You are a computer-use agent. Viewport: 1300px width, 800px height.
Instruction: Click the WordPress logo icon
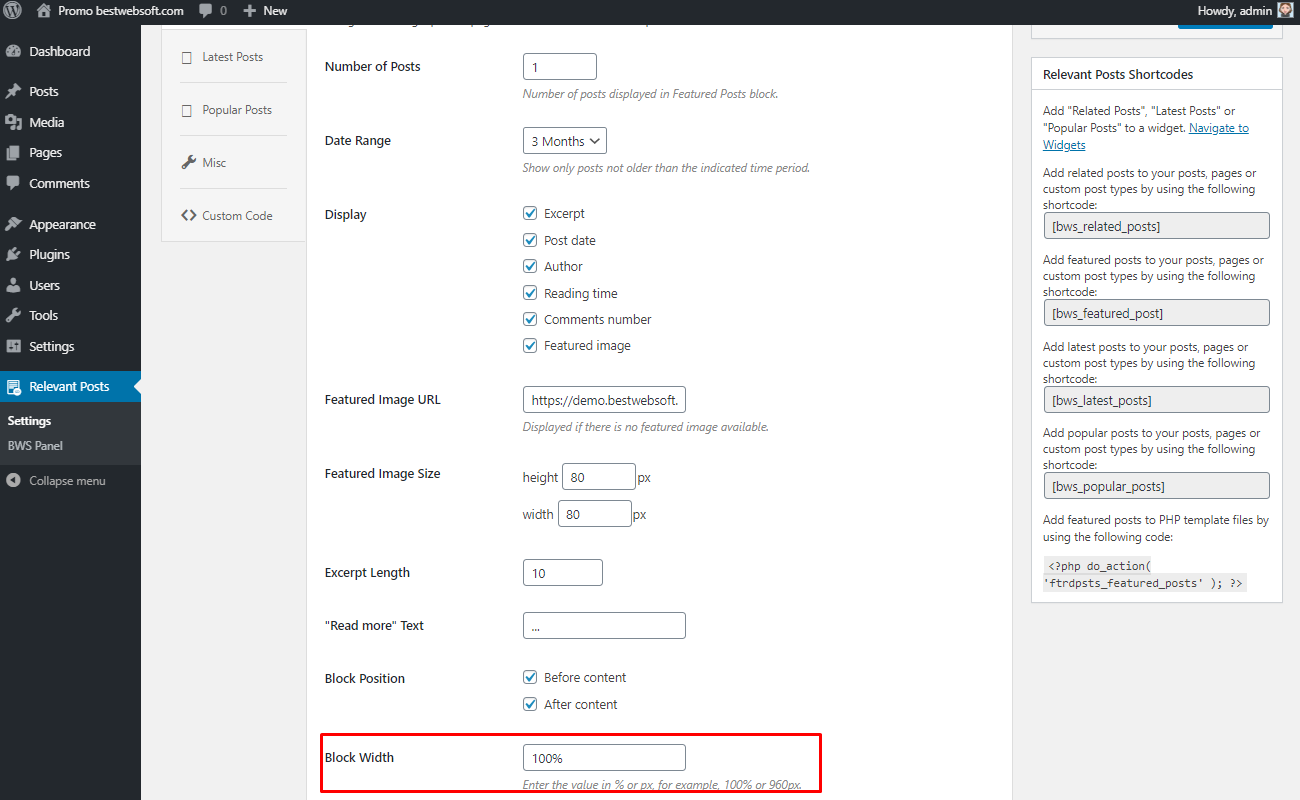(x=13, y=11)
